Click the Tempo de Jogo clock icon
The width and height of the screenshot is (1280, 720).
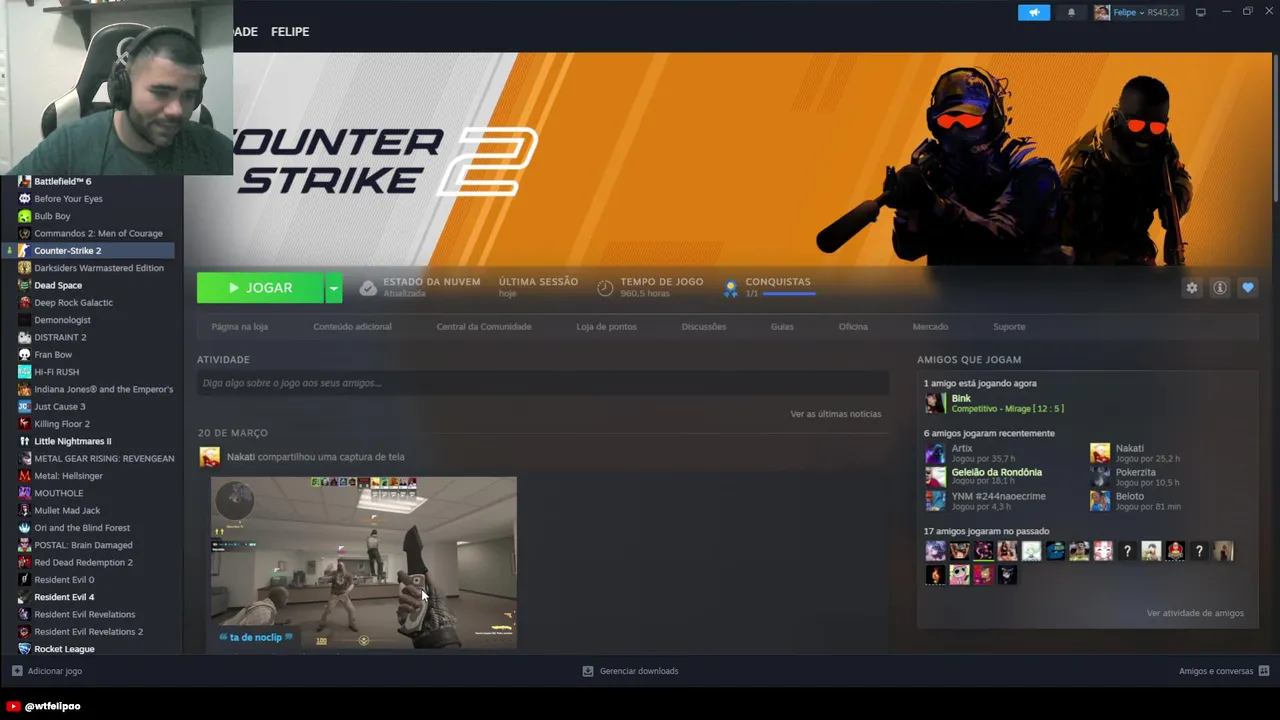(x=605, y=288)
